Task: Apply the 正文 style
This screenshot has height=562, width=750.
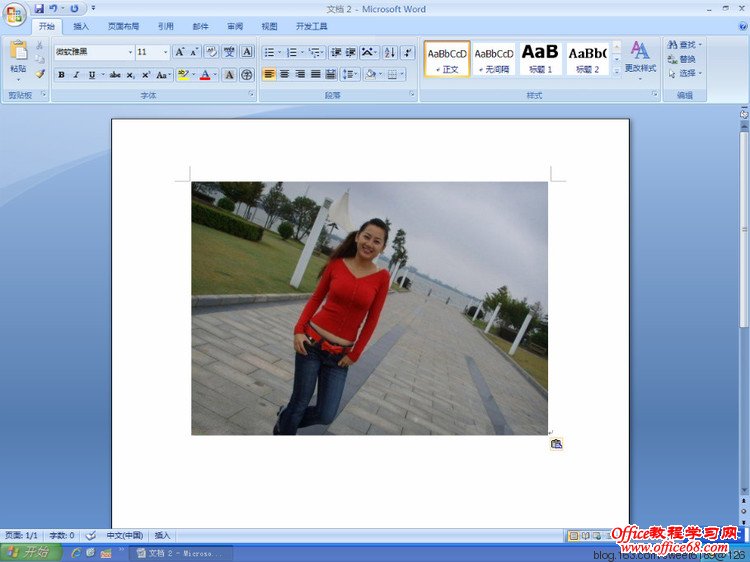Action: (x=447, y=59)
